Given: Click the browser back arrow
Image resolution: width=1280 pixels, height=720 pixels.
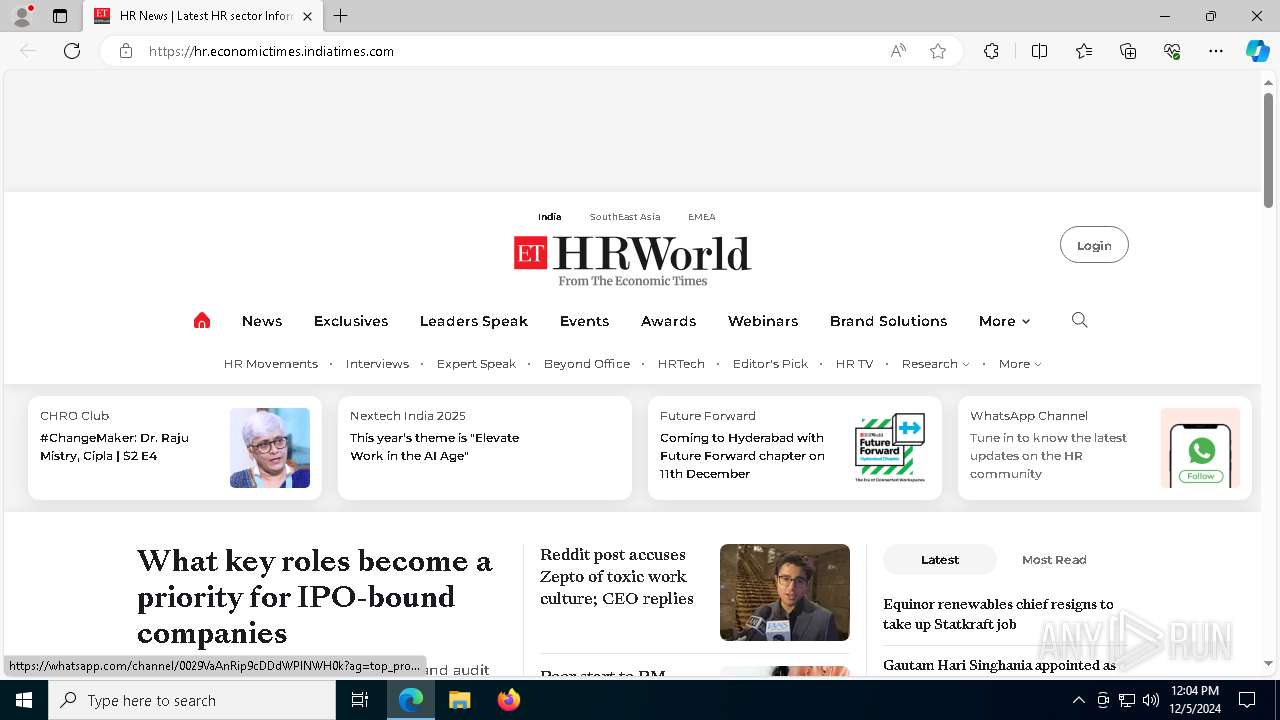Looking at the screenshot, I should tap(28, 51).
